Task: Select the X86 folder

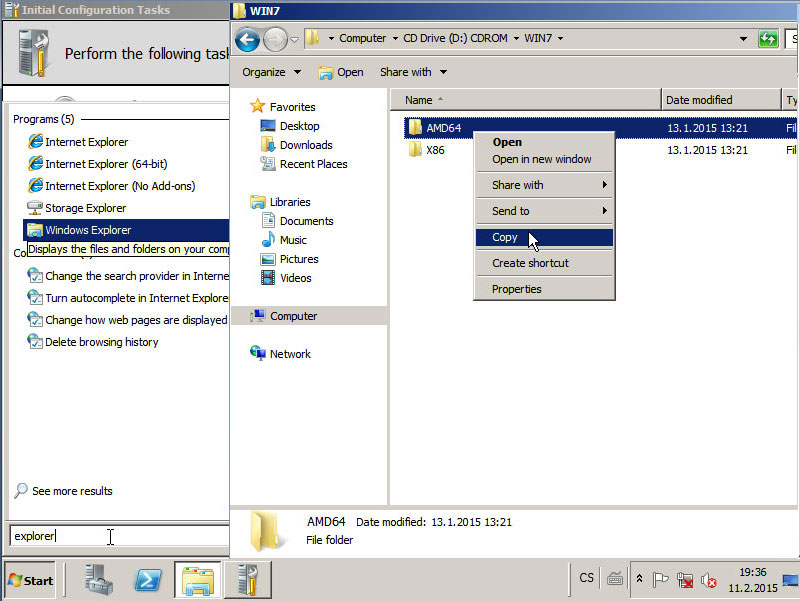Action: pyautogui.click(x=435, y=150)
